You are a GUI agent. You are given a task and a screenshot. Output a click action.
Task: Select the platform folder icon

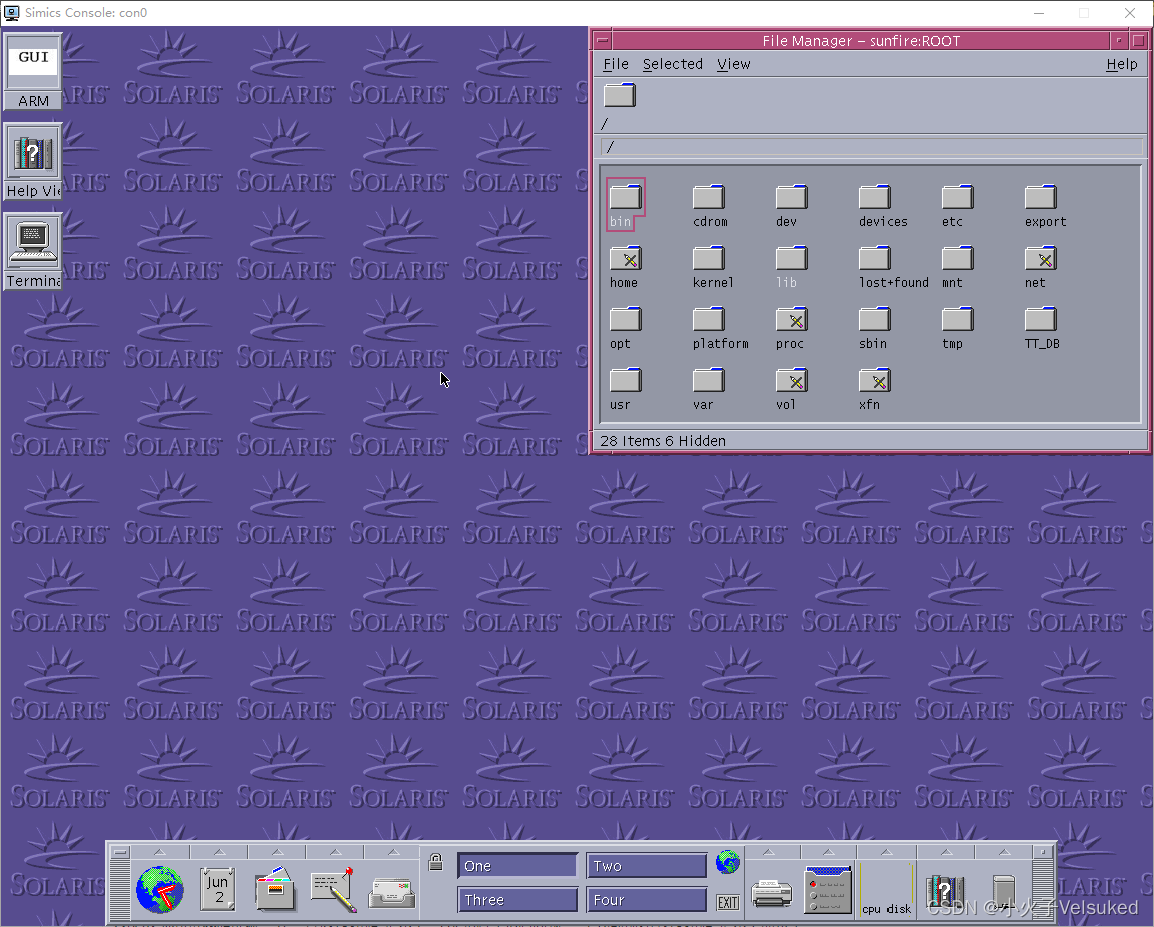click(709, 319)
